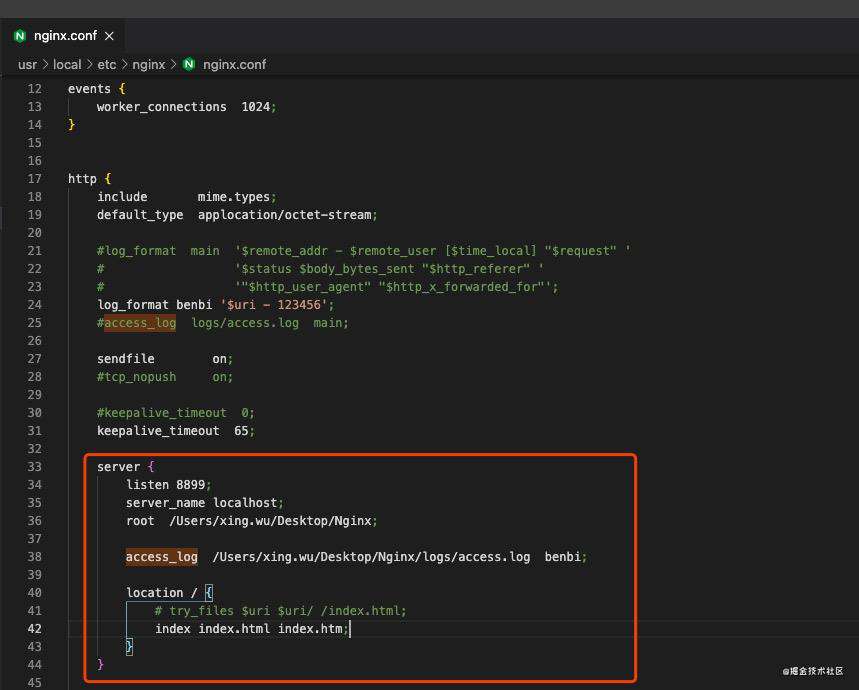859x690 pixels.
Task: Click 'server_name' directive text
Action: click(x=165, y=503)
